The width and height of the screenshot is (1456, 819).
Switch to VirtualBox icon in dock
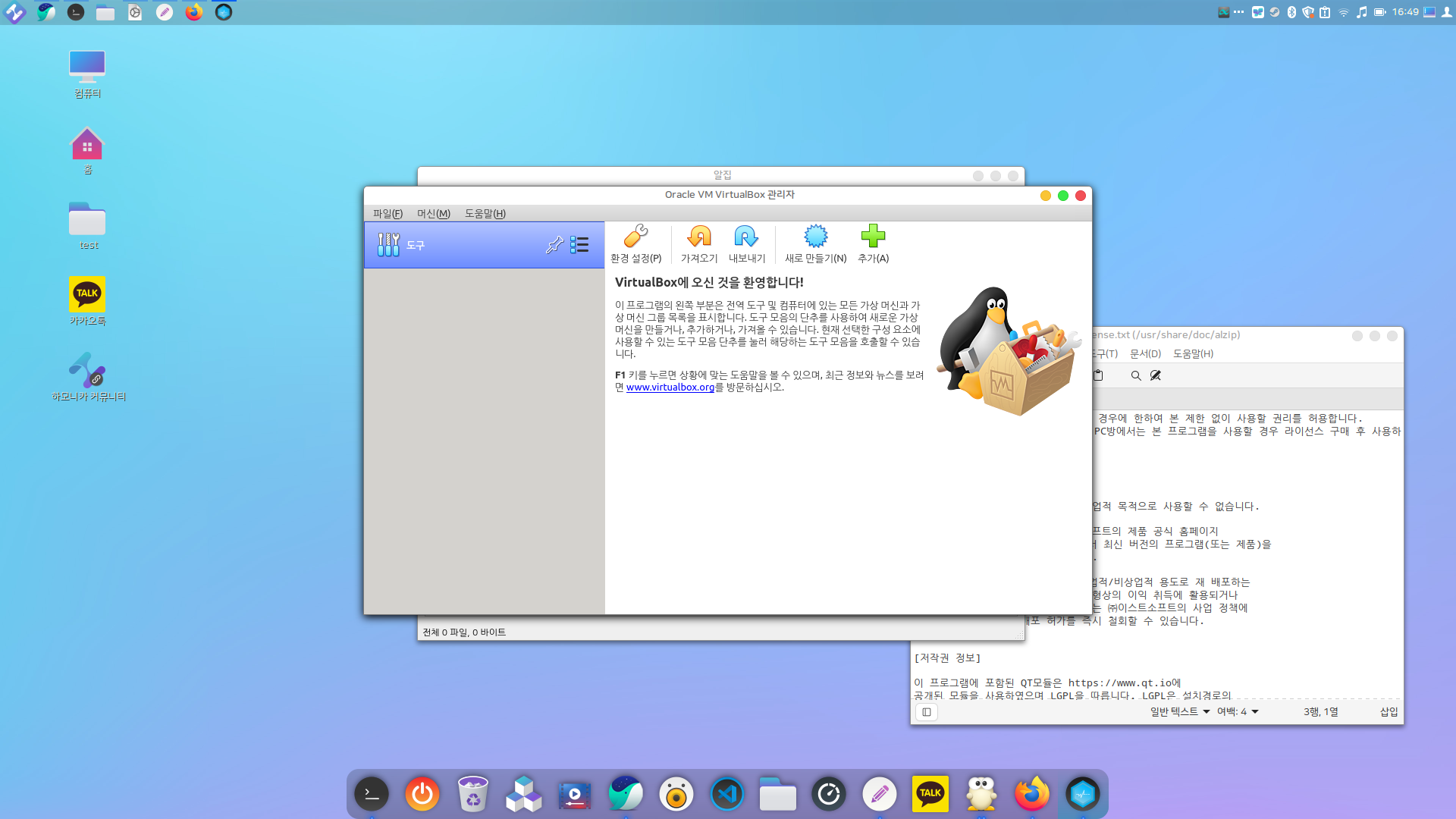point(1083,794)
